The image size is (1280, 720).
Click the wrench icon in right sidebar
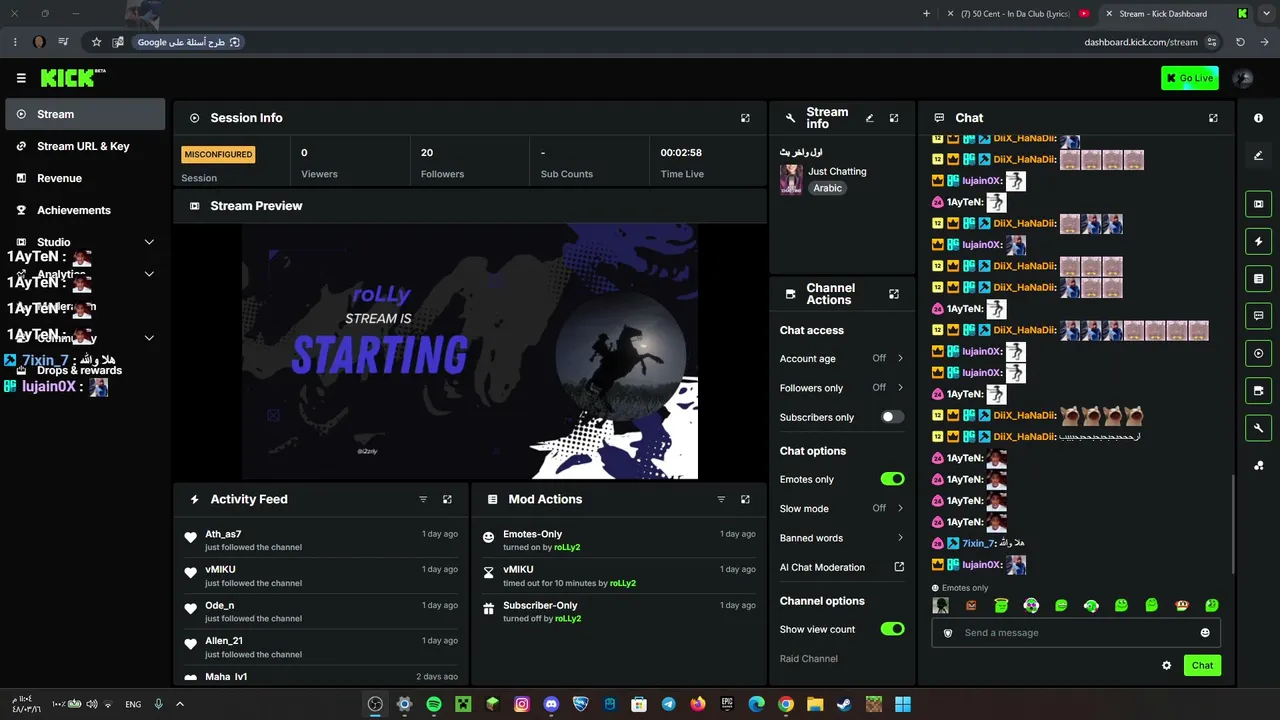click(x=1258, y=428)
